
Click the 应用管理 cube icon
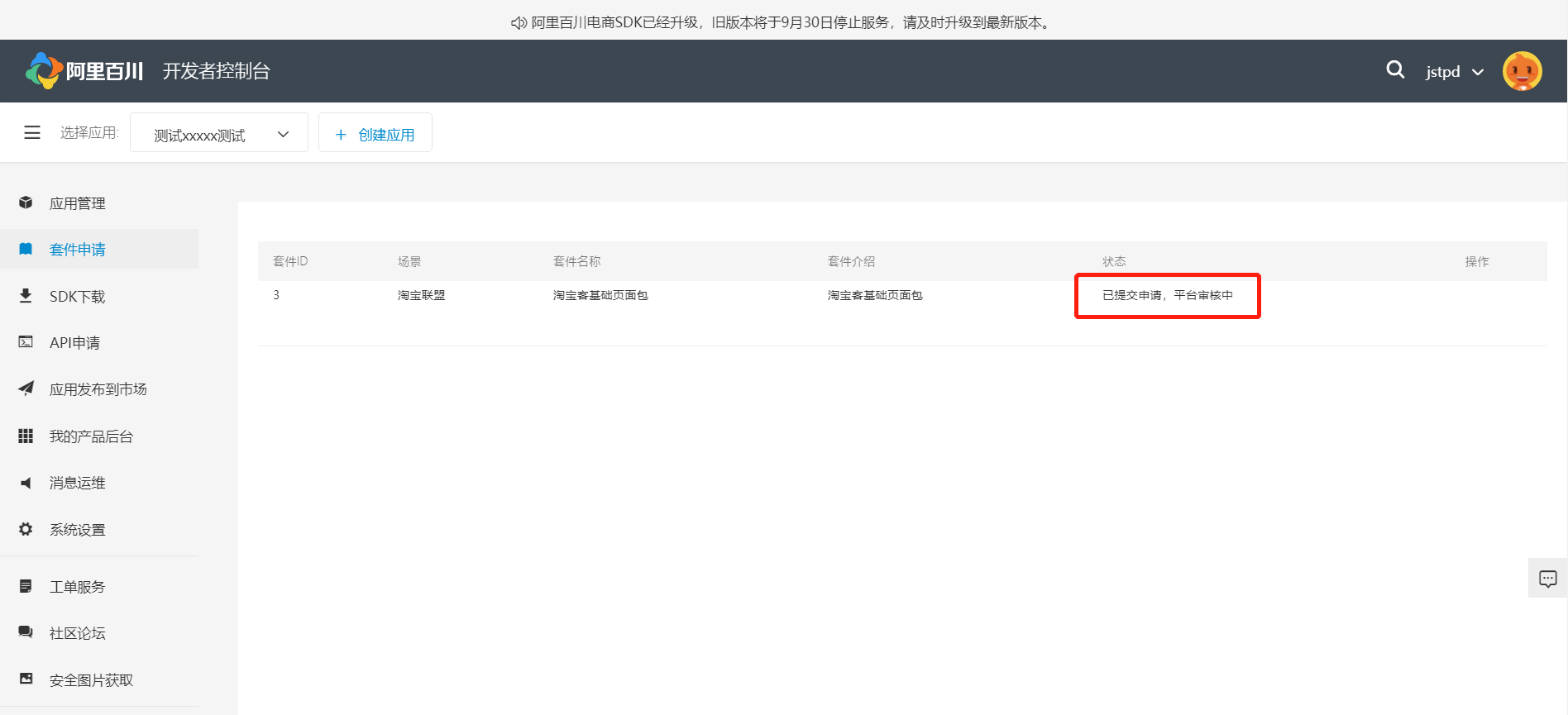pyautogui.click(x=26, y=203)
